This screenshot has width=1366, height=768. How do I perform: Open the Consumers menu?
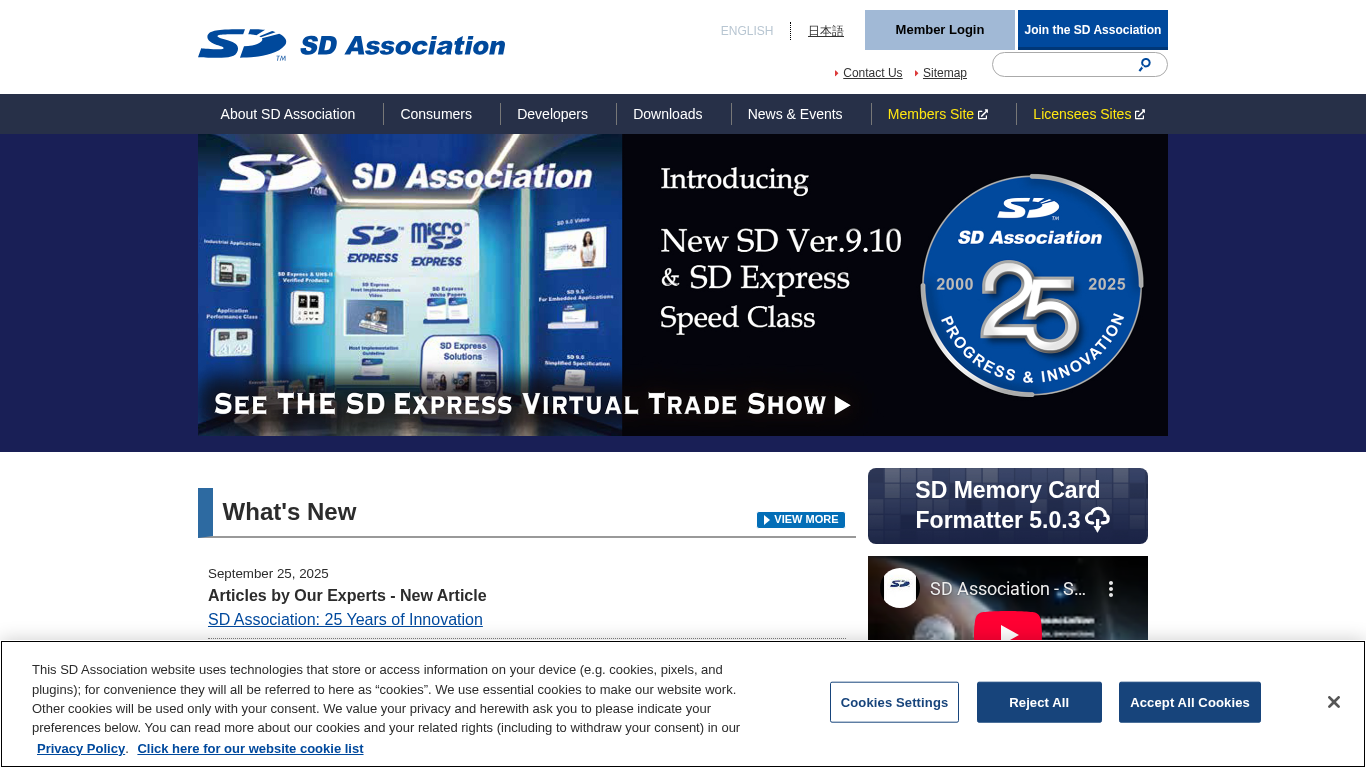(x=436, y=114)
